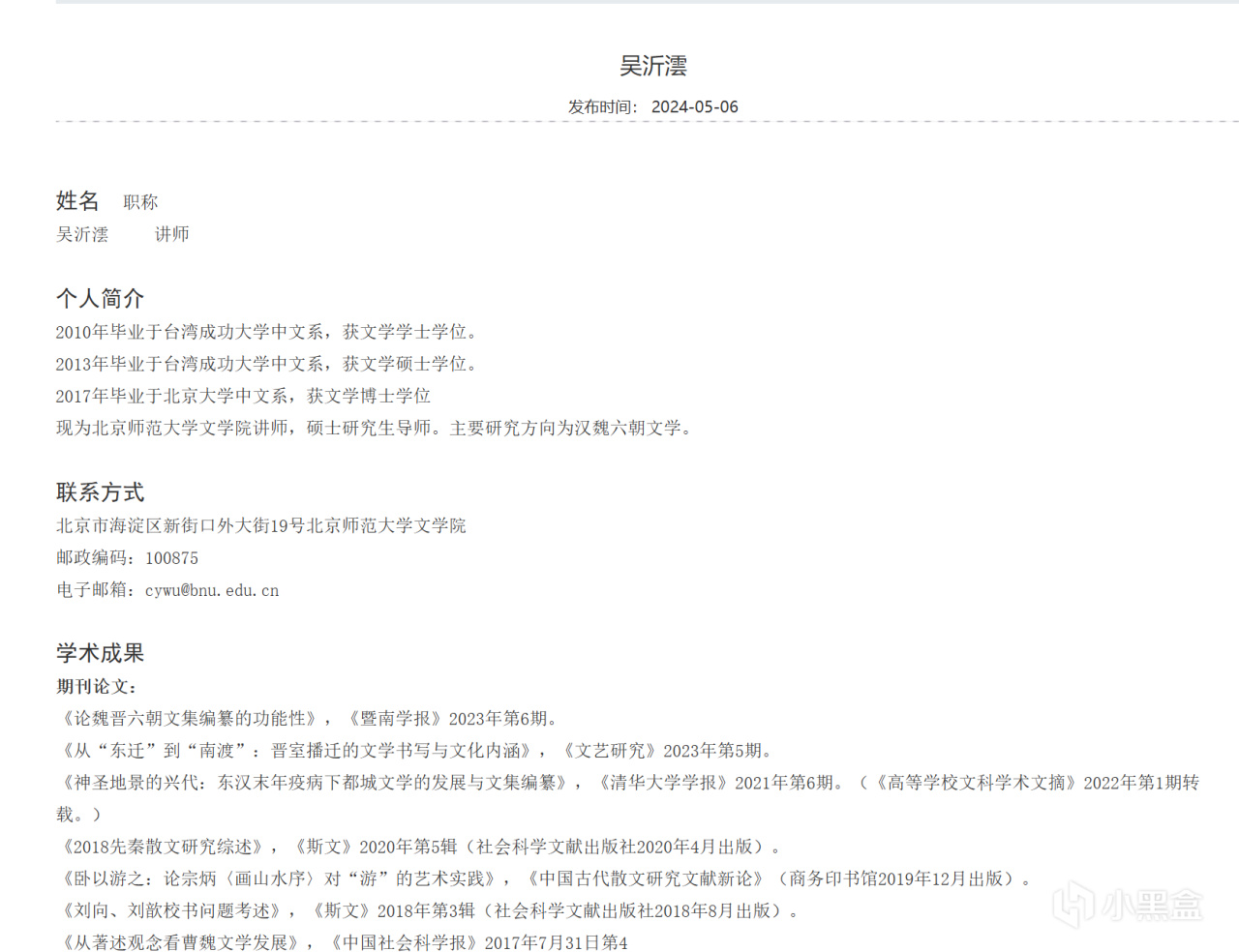Click the 学术成果 section heading
This screenshot has height=952, width=1239.
100,653
